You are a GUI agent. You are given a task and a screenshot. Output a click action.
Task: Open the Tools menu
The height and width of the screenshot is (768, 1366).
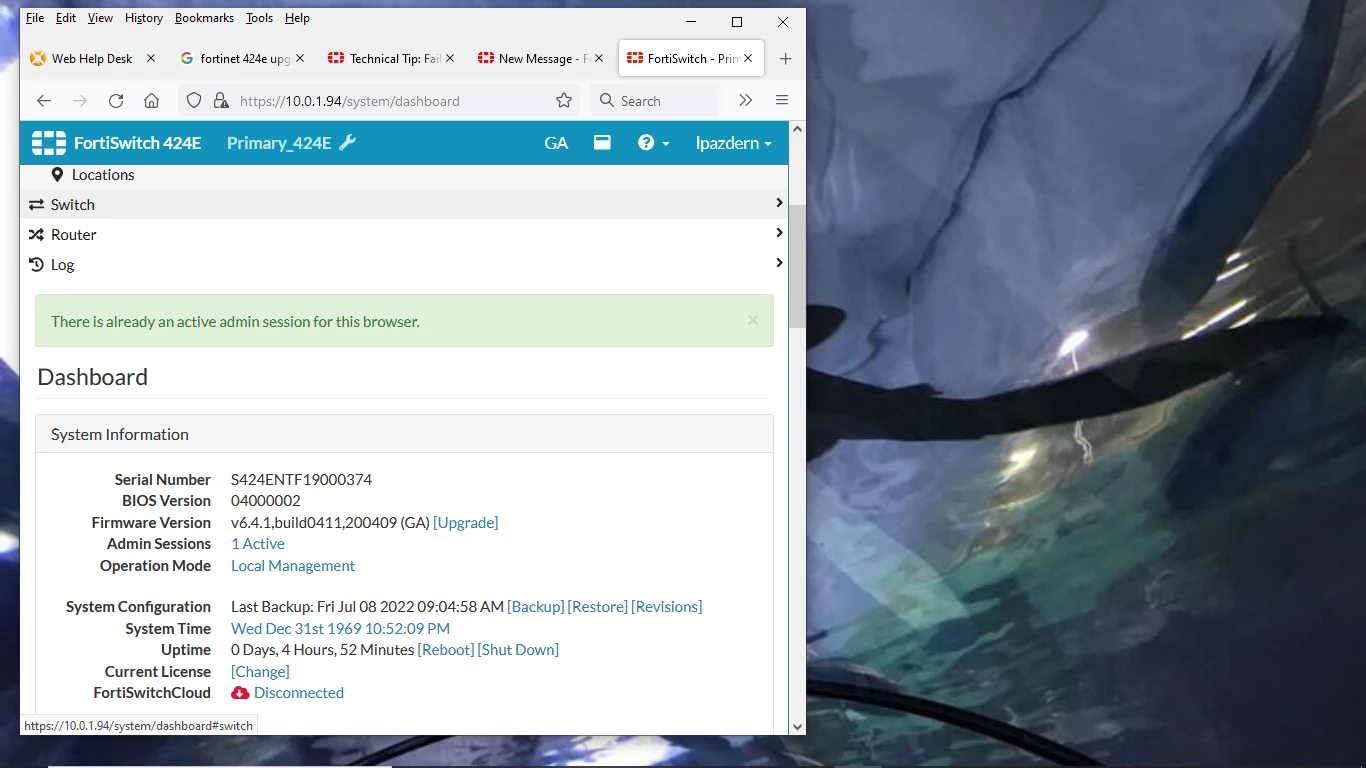(x=259, y=18)
